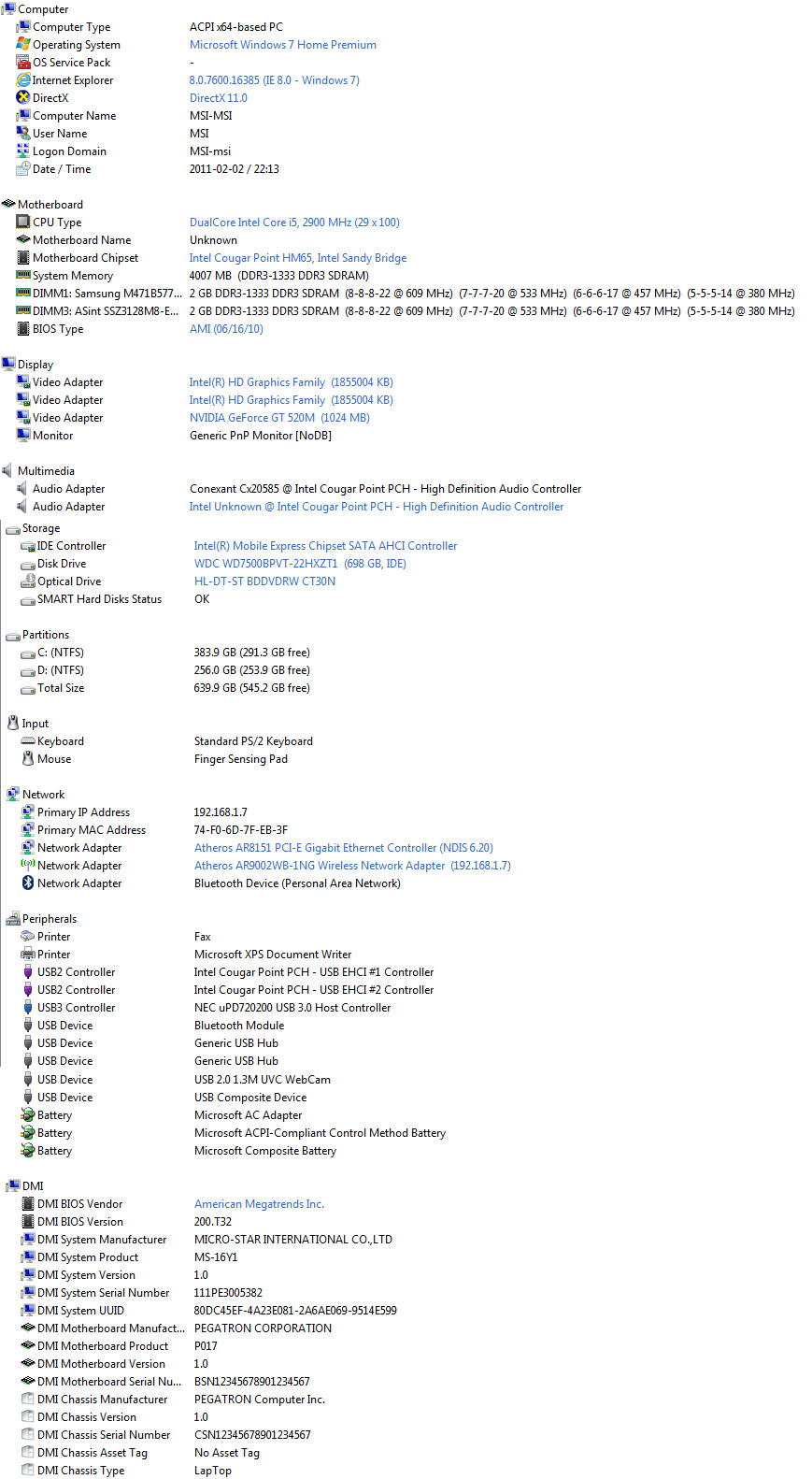This screenshot has height=1479, width=812.
Task: Select the Microsoft XPS Document Writer value
Action: [x=273, y=955]
